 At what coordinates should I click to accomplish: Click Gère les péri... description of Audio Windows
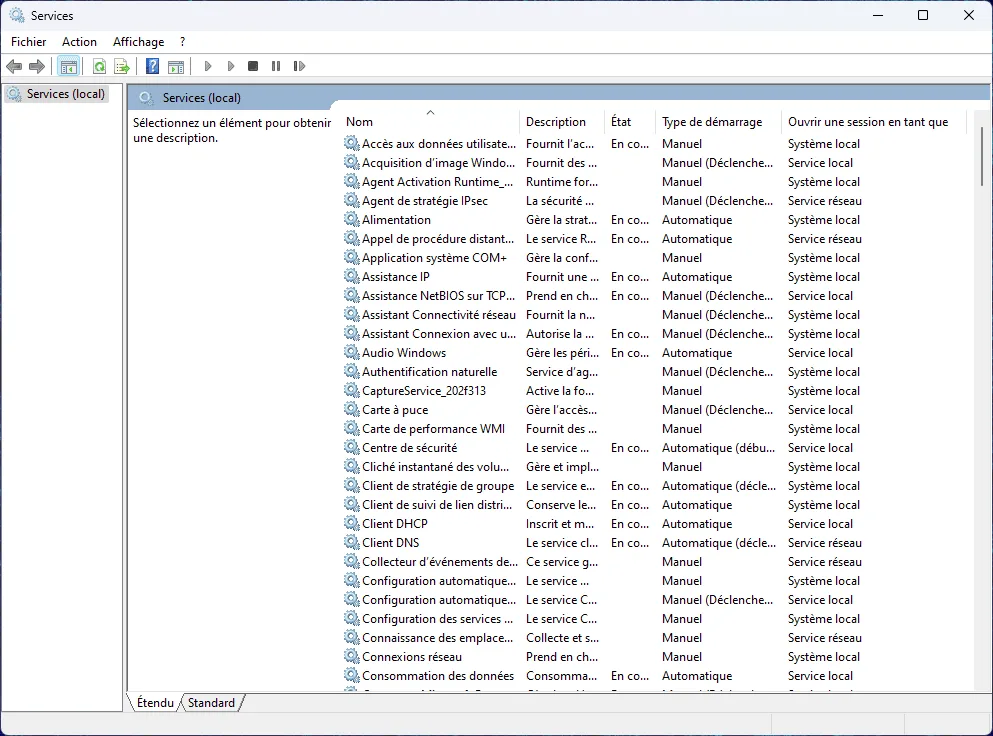[562, 353]
